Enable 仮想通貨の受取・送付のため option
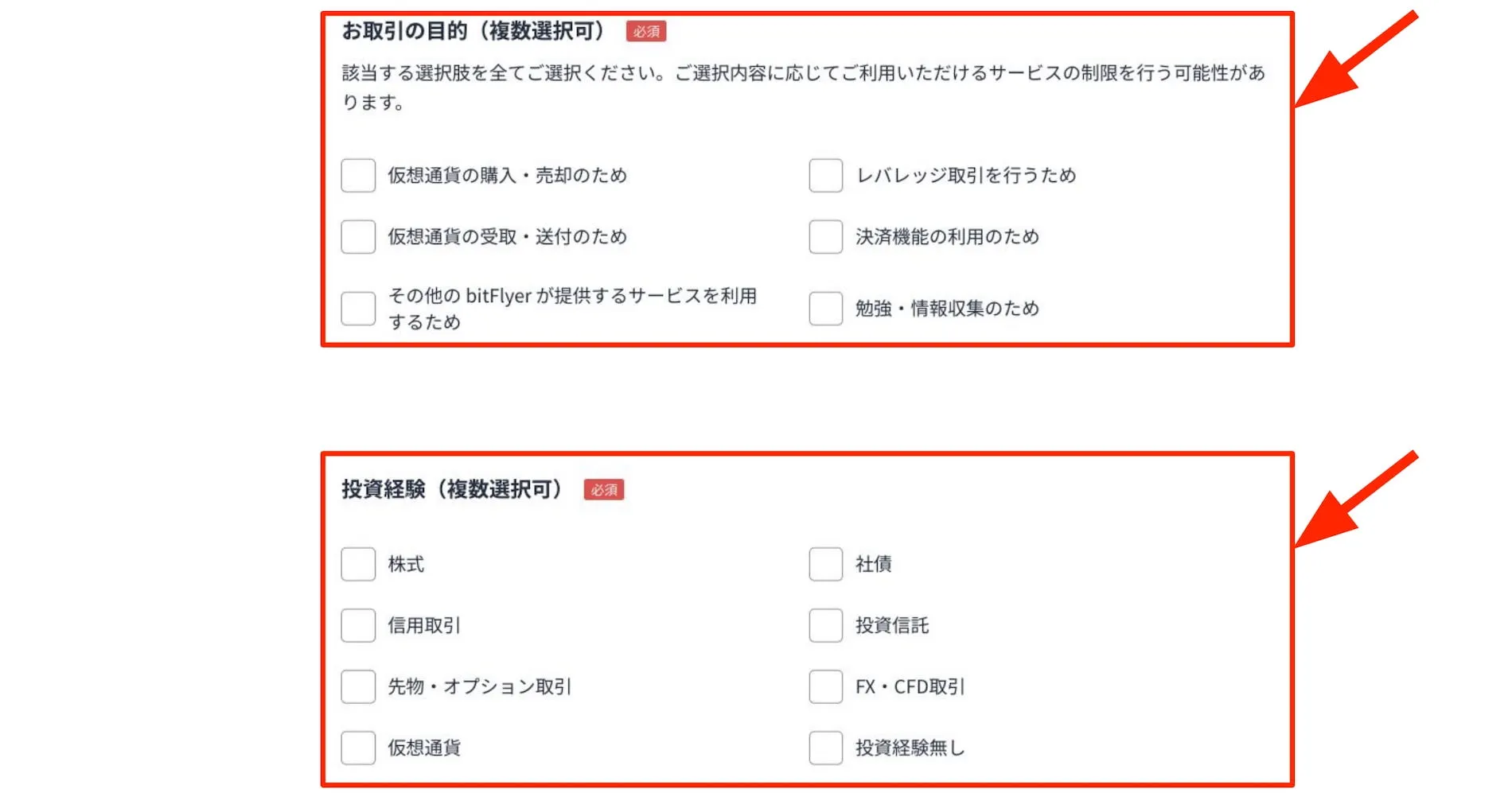 point(357,235)
